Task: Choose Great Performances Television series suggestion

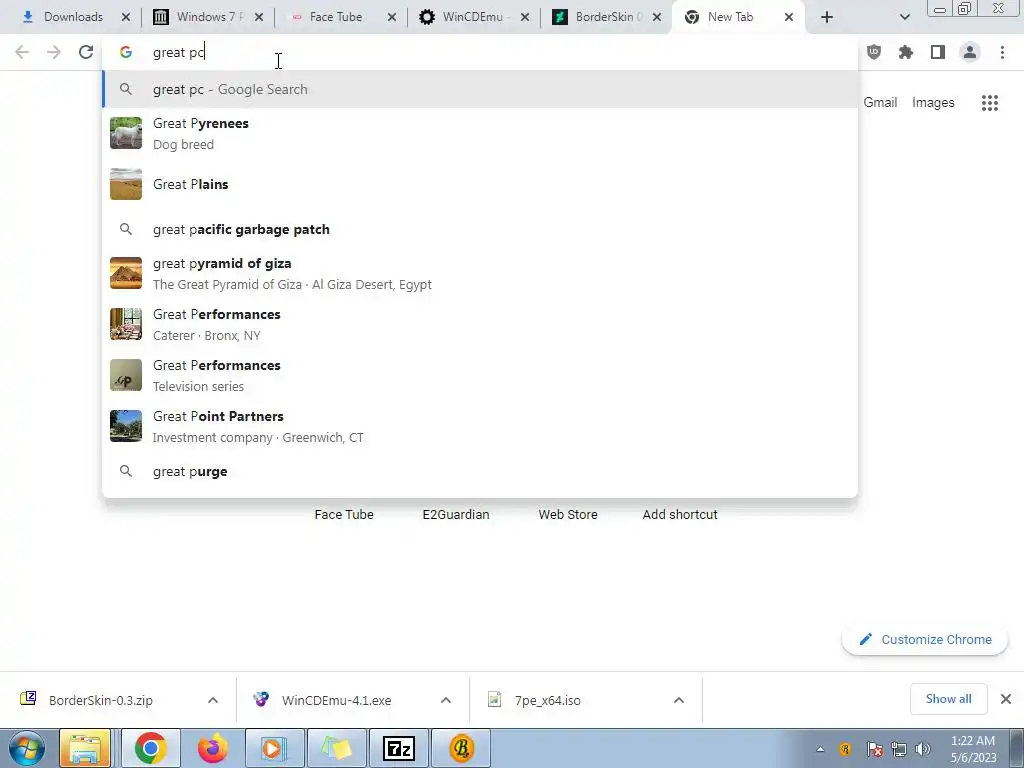Action: pyautogui.click(x=480, y=375)
